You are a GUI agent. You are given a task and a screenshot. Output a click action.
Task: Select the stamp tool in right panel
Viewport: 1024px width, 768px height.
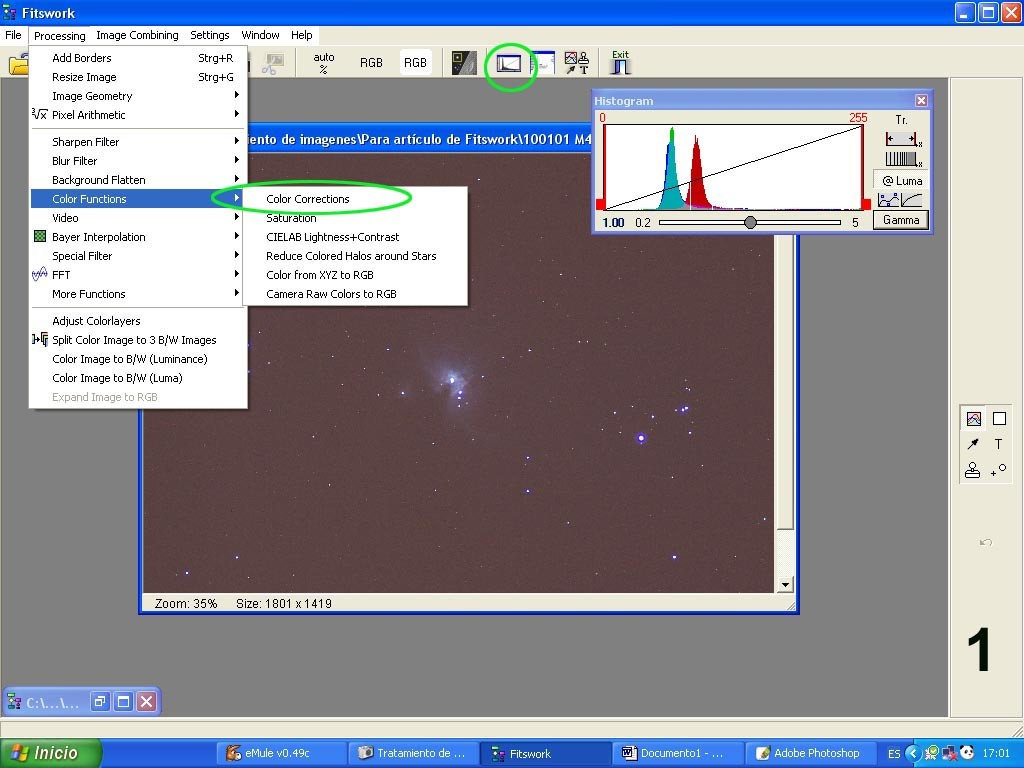[973, 470]
